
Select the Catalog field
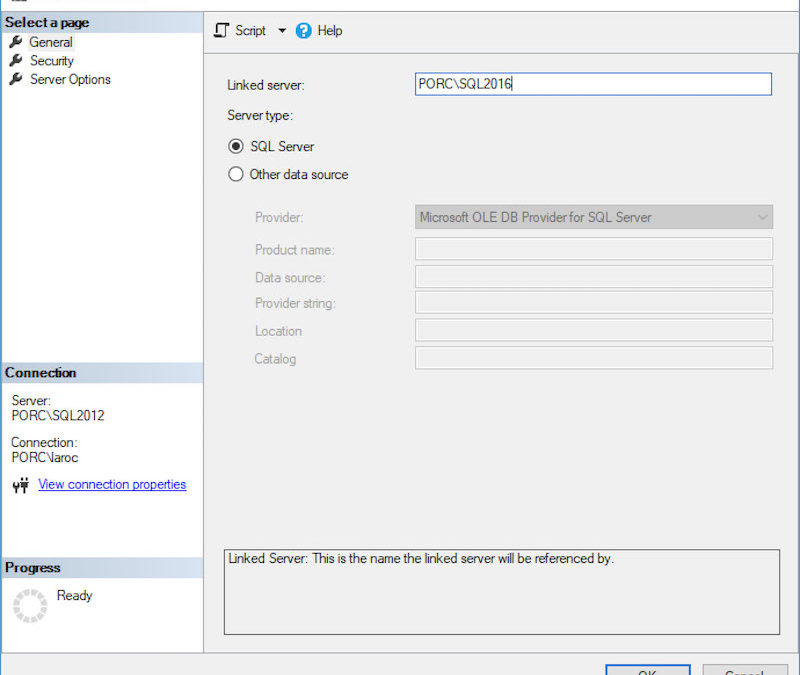tap(593, 358)
